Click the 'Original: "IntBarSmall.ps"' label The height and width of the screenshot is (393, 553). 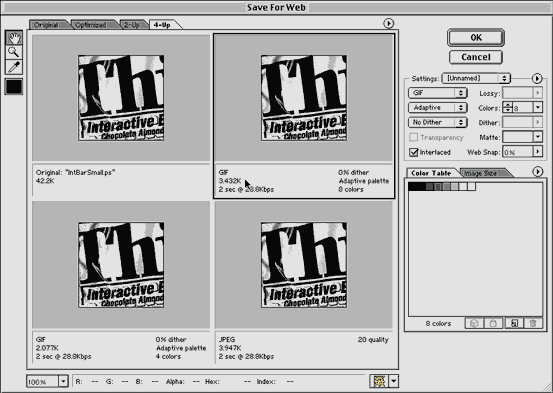click(x=75, y=173)
